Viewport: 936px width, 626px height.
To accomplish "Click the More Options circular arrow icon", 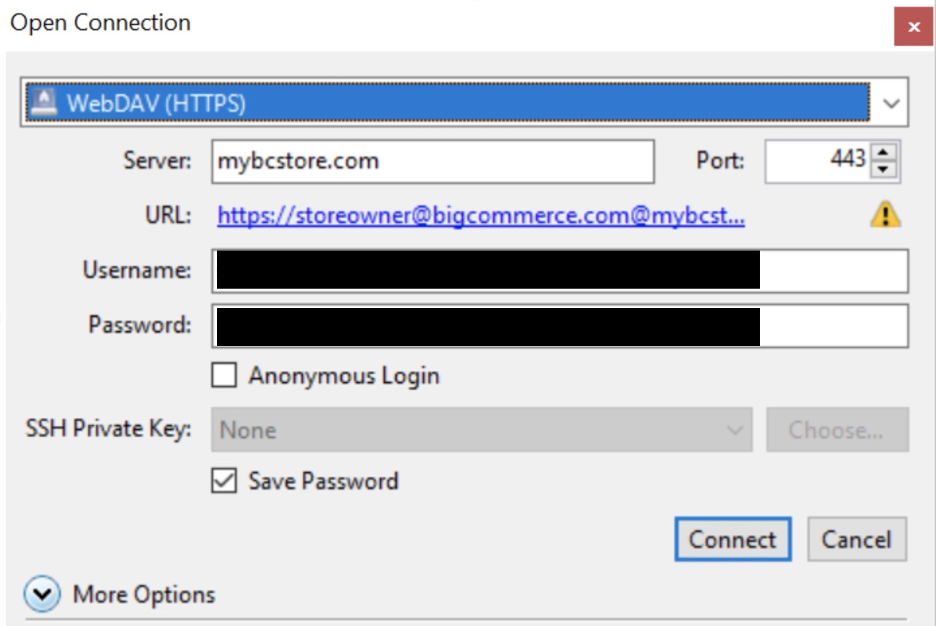I will 42,595.
